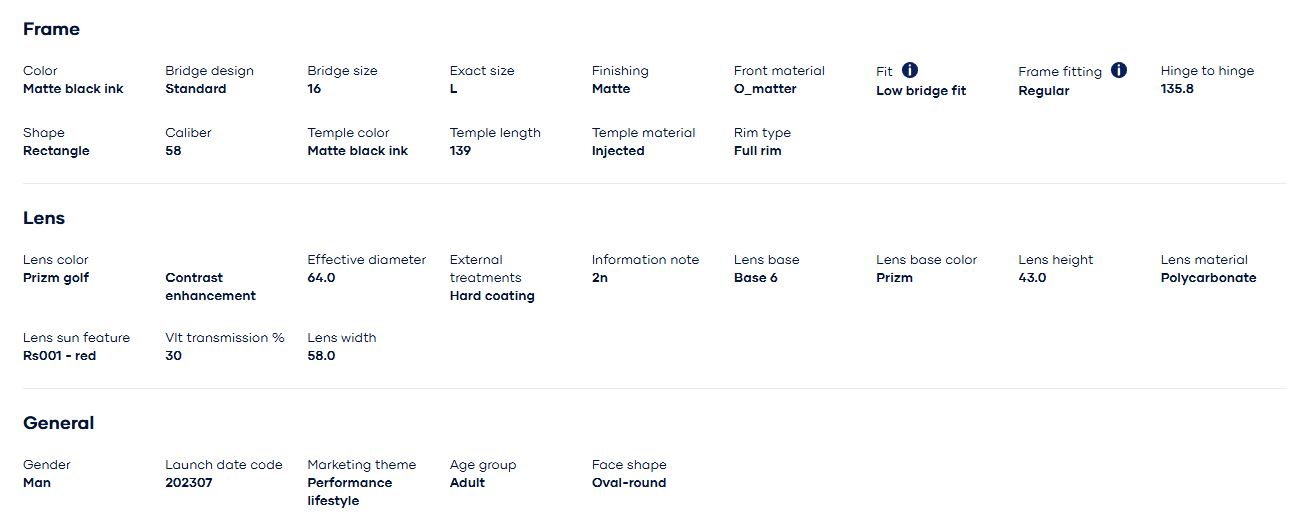Click the Performance lifestyle marketing theme
Image resolution: width=1308 pixels, height=525 pixels.
pyautogui.click(x=349, y=492)
